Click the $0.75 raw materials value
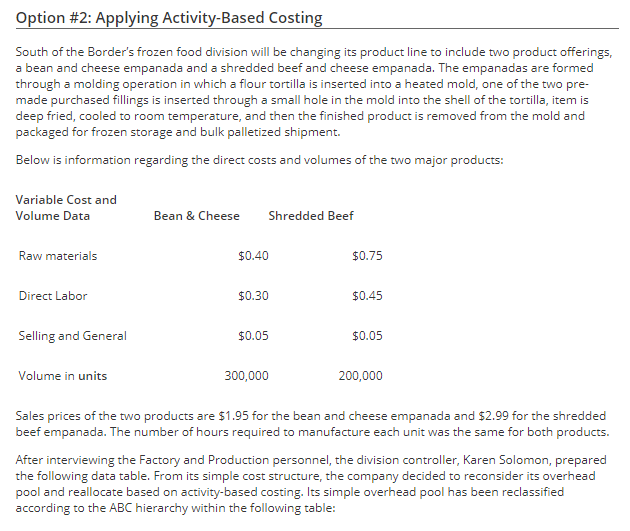 click(367, 256)
